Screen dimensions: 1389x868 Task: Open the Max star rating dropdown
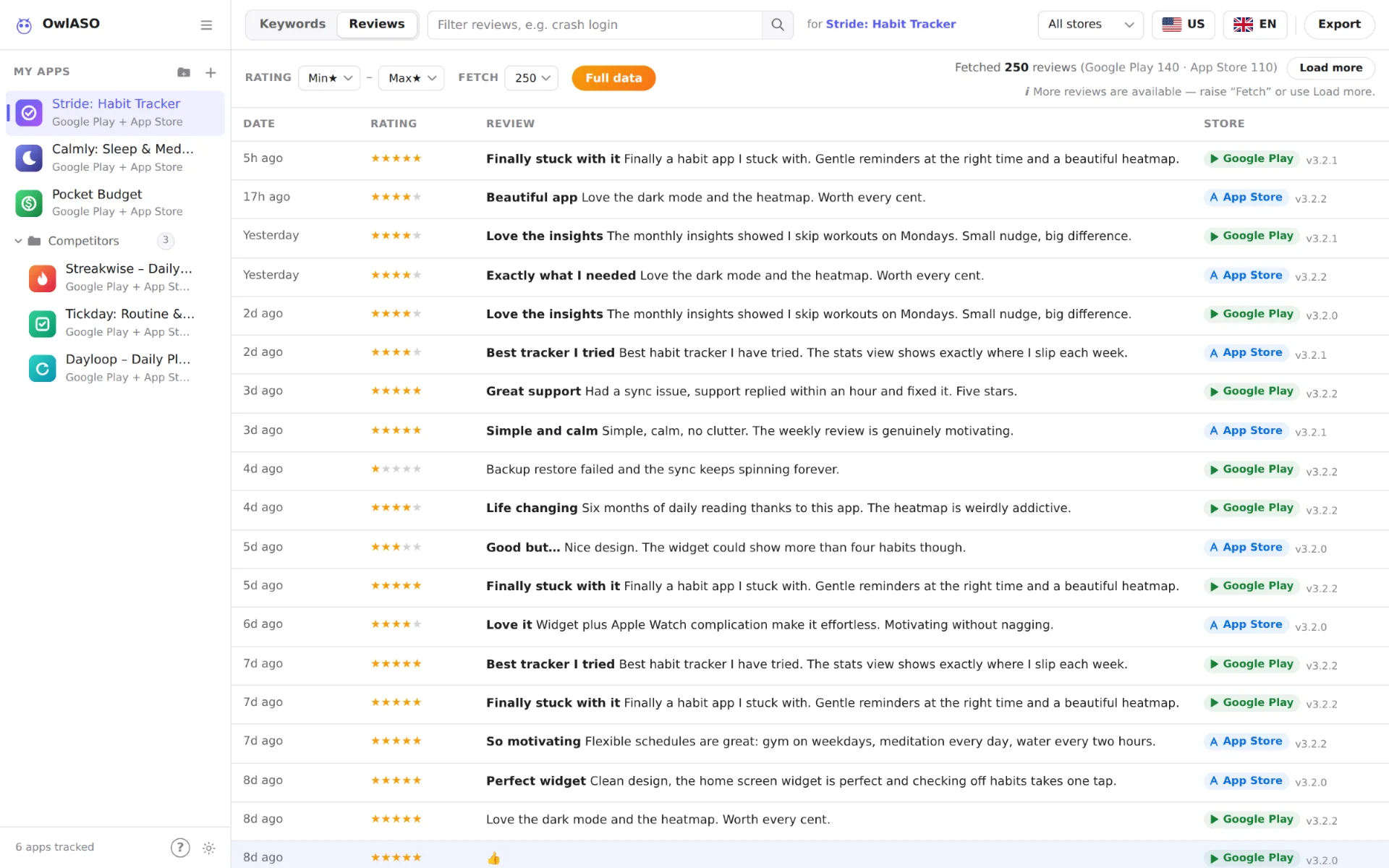[x=411, y=78]
